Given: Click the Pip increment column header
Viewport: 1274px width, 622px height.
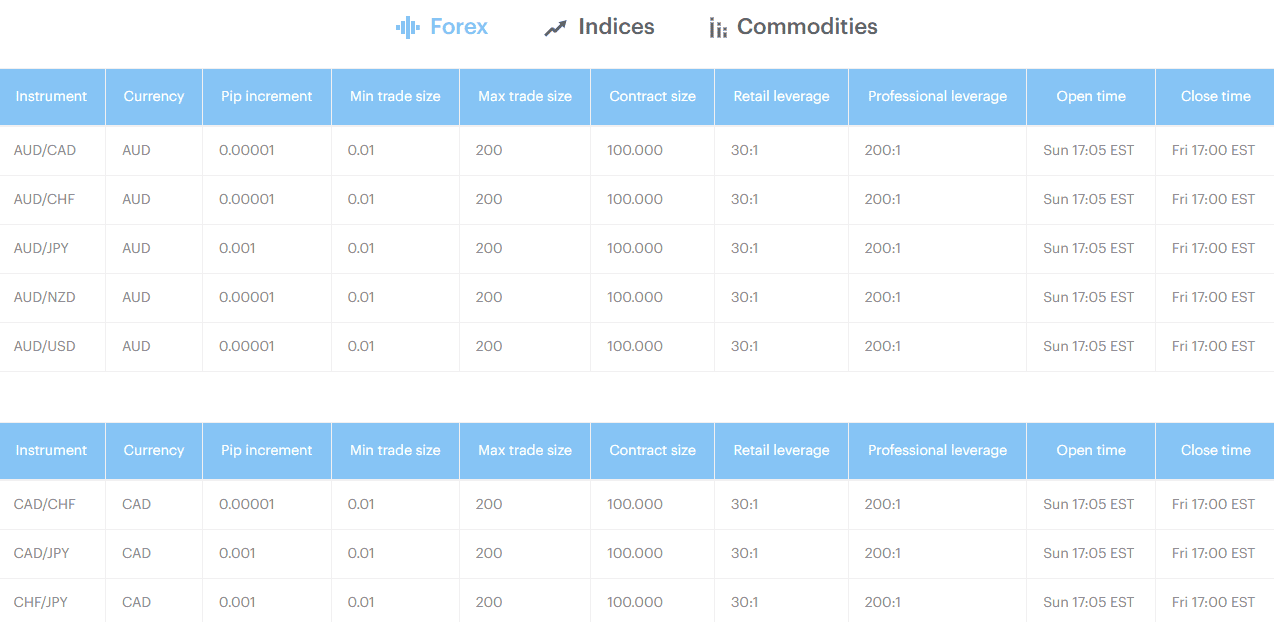Looking at the screenshot, I should tap(266, 96).
